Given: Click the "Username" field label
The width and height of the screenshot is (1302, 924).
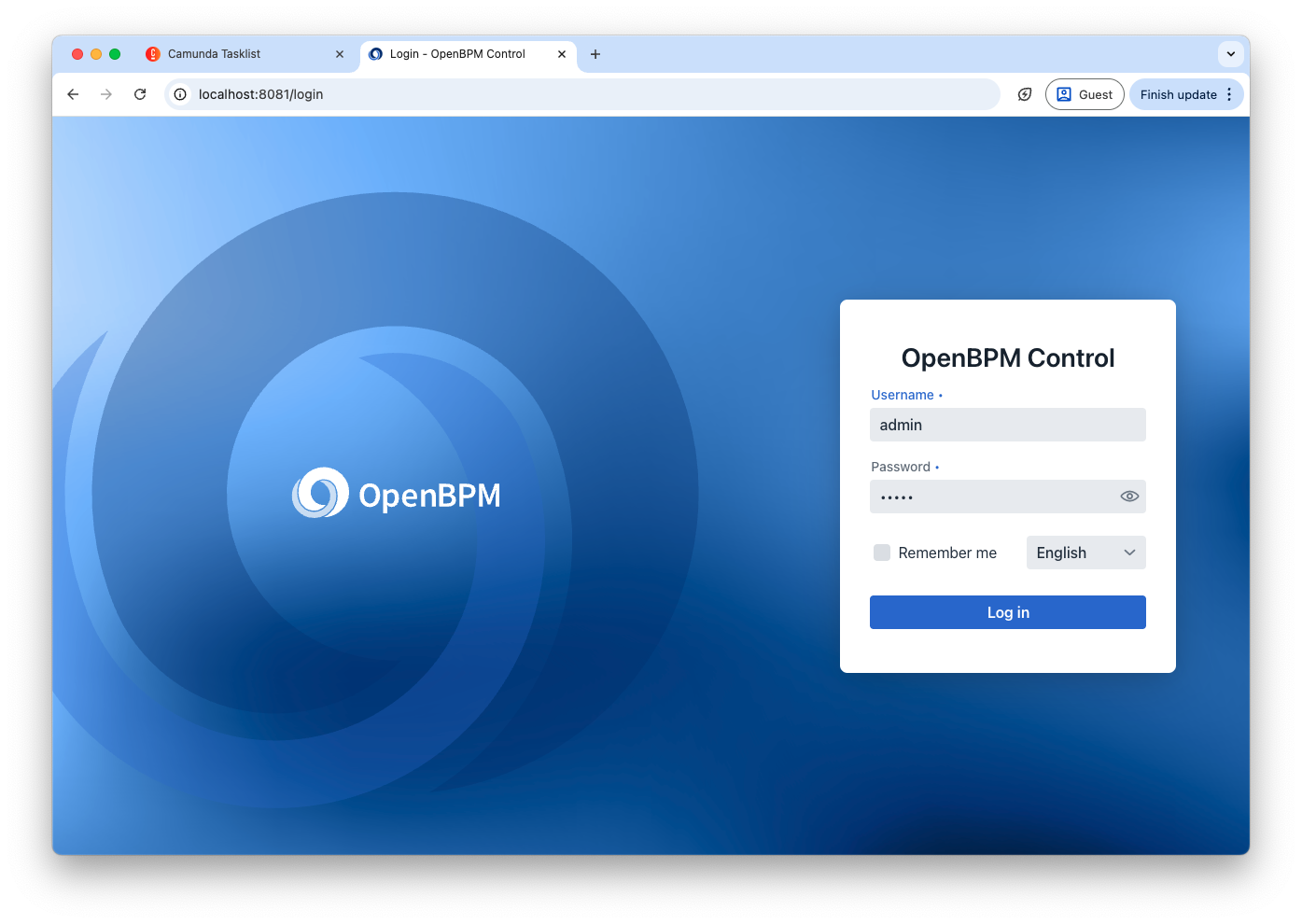Looking at the screenshot, I should (x=903, y=395).
